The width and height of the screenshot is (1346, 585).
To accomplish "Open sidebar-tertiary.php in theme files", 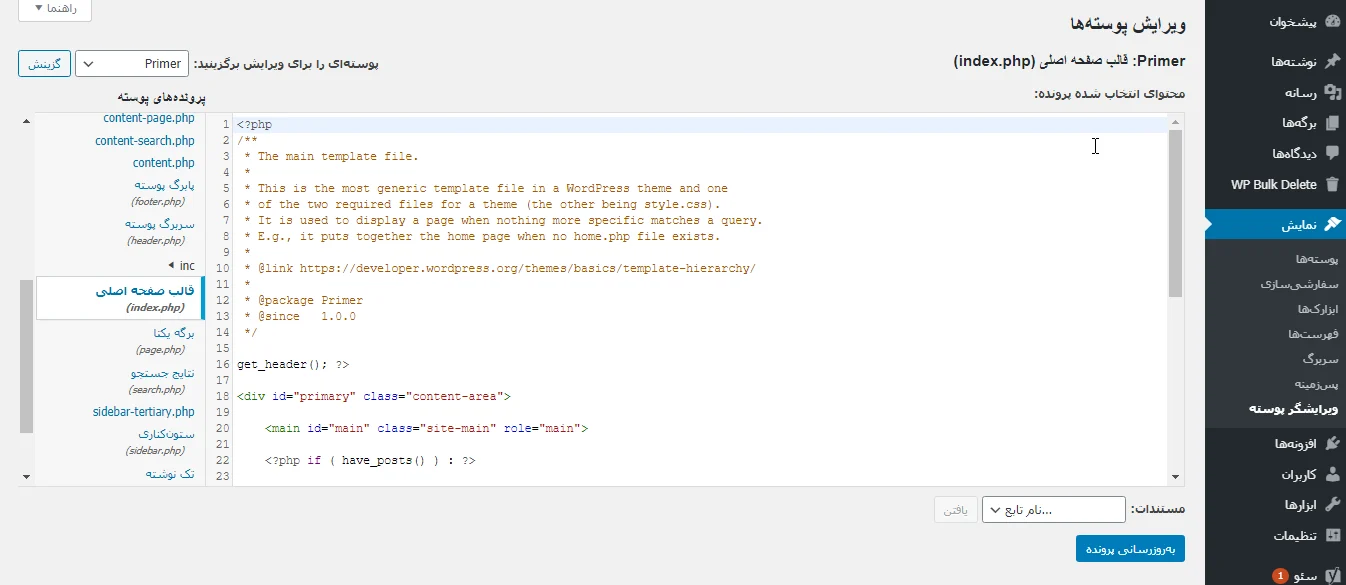I will [x=144, y=412].
